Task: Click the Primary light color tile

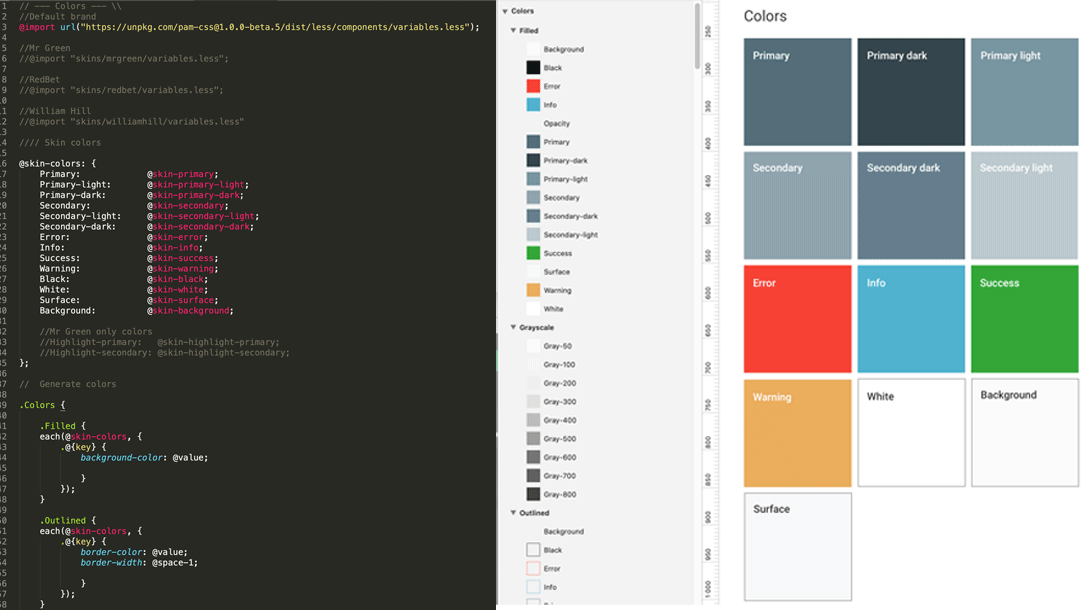Action: [1025, 92]
